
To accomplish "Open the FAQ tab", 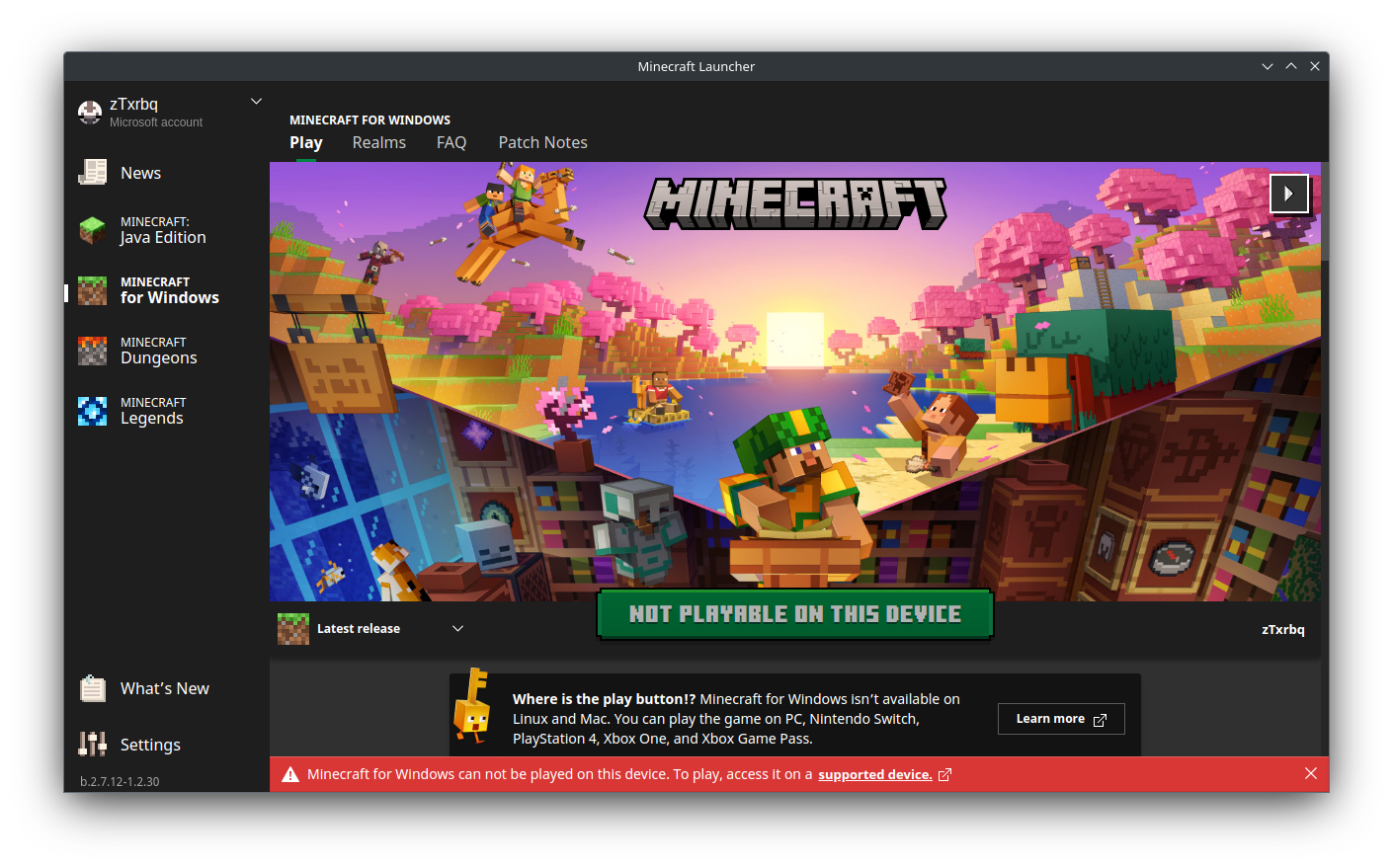I will click(451, 143).
